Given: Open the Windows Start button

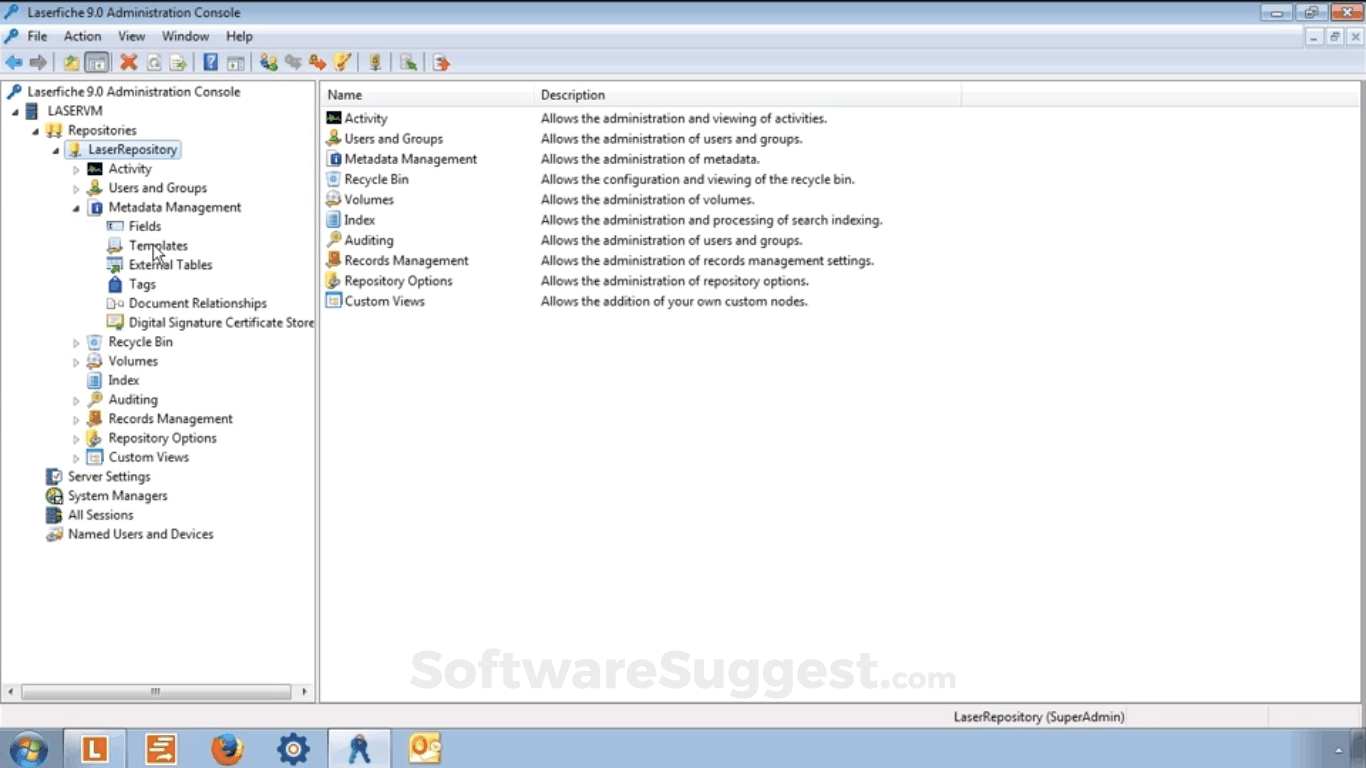Looking at the screenshot, I should click(28, 748).
